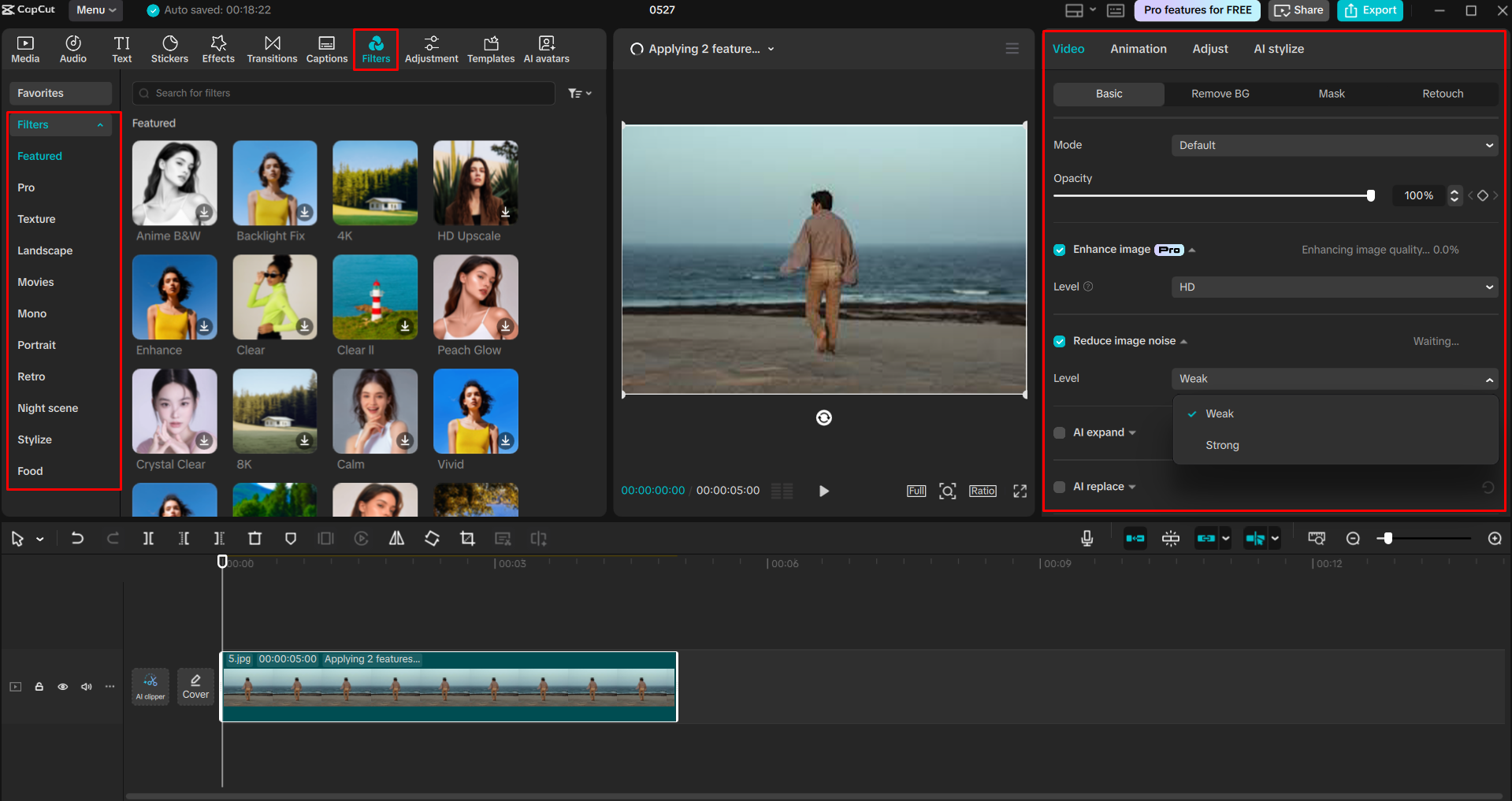Screen dimensions: 1512x801
Task: Open the Stickers panel
Action: [x=169, y=48]
